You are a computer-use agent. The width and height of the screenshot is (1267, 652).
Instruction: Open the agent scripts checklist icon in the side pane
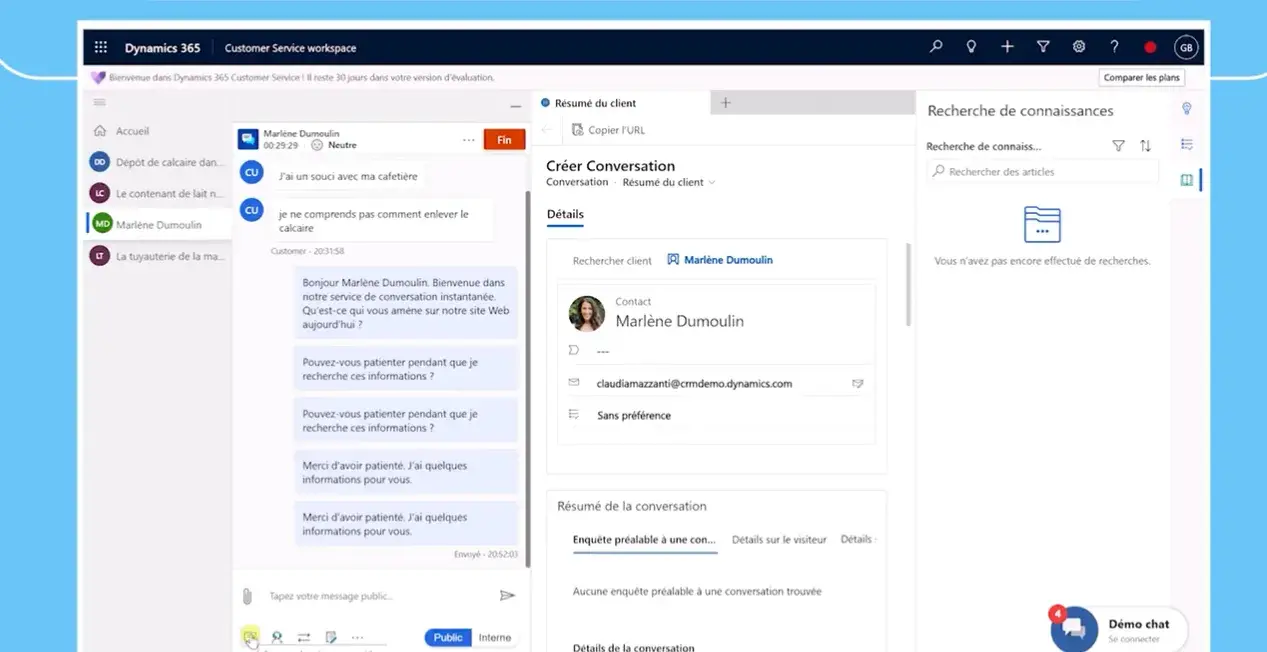point(1187,144)
